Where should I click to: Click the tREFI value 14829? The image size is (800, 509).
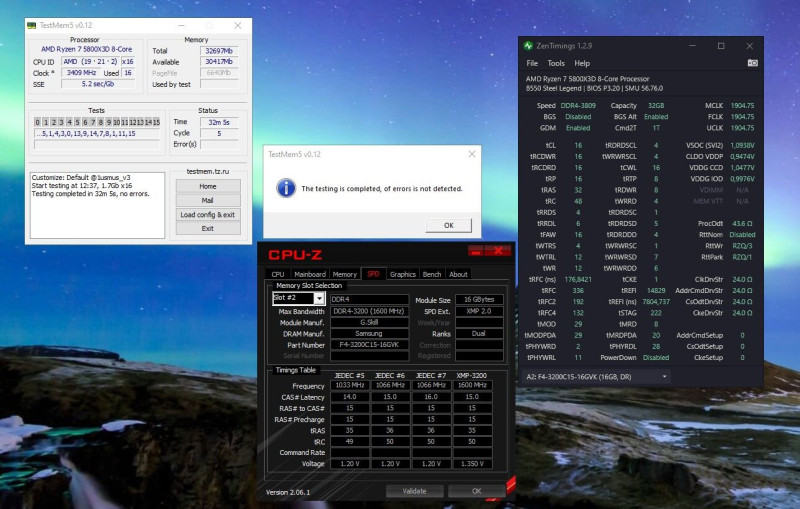click(x=656, y=291)
